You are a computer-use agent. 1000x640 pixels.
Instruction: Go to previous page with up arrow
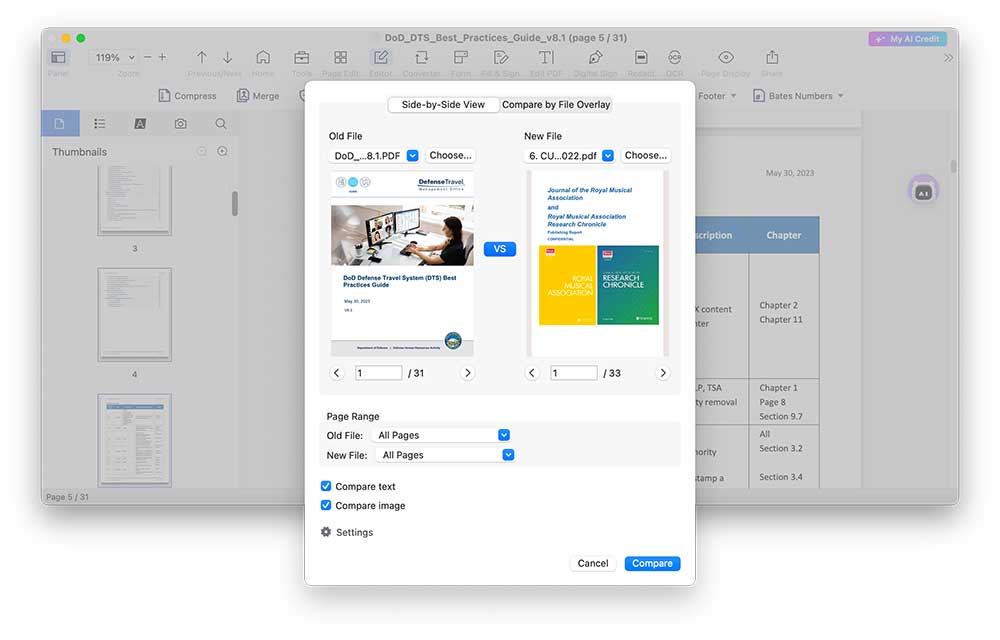pos(202,57)
